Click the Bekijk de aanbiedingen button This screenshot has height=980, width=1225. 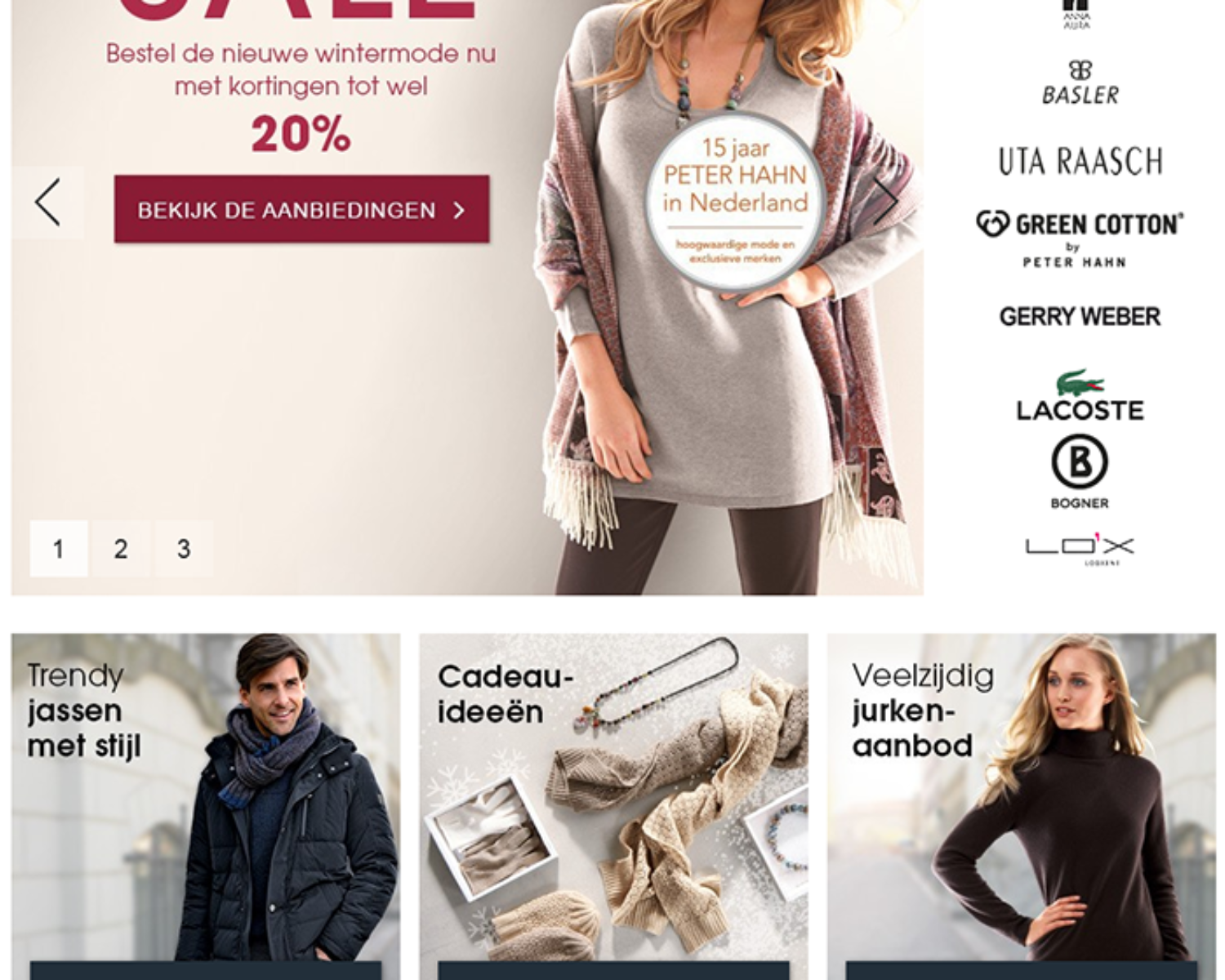(x=301, y=209)
